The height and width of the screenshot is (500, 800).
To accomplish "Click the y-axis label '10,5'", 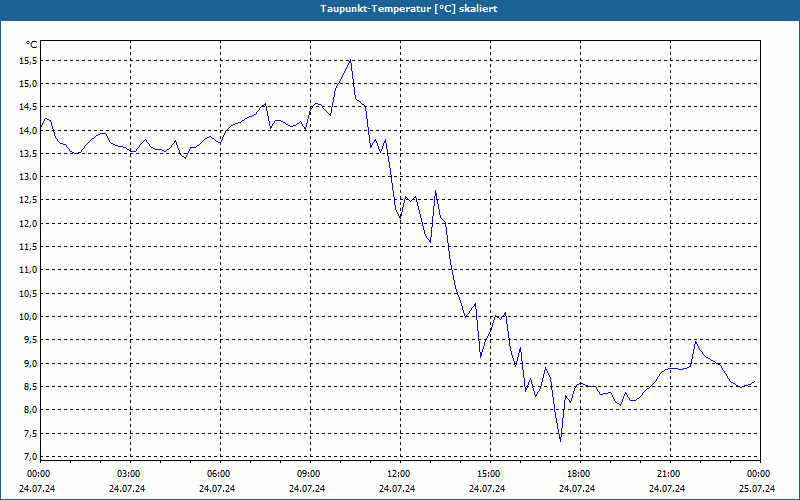I will tap(29, 293).
